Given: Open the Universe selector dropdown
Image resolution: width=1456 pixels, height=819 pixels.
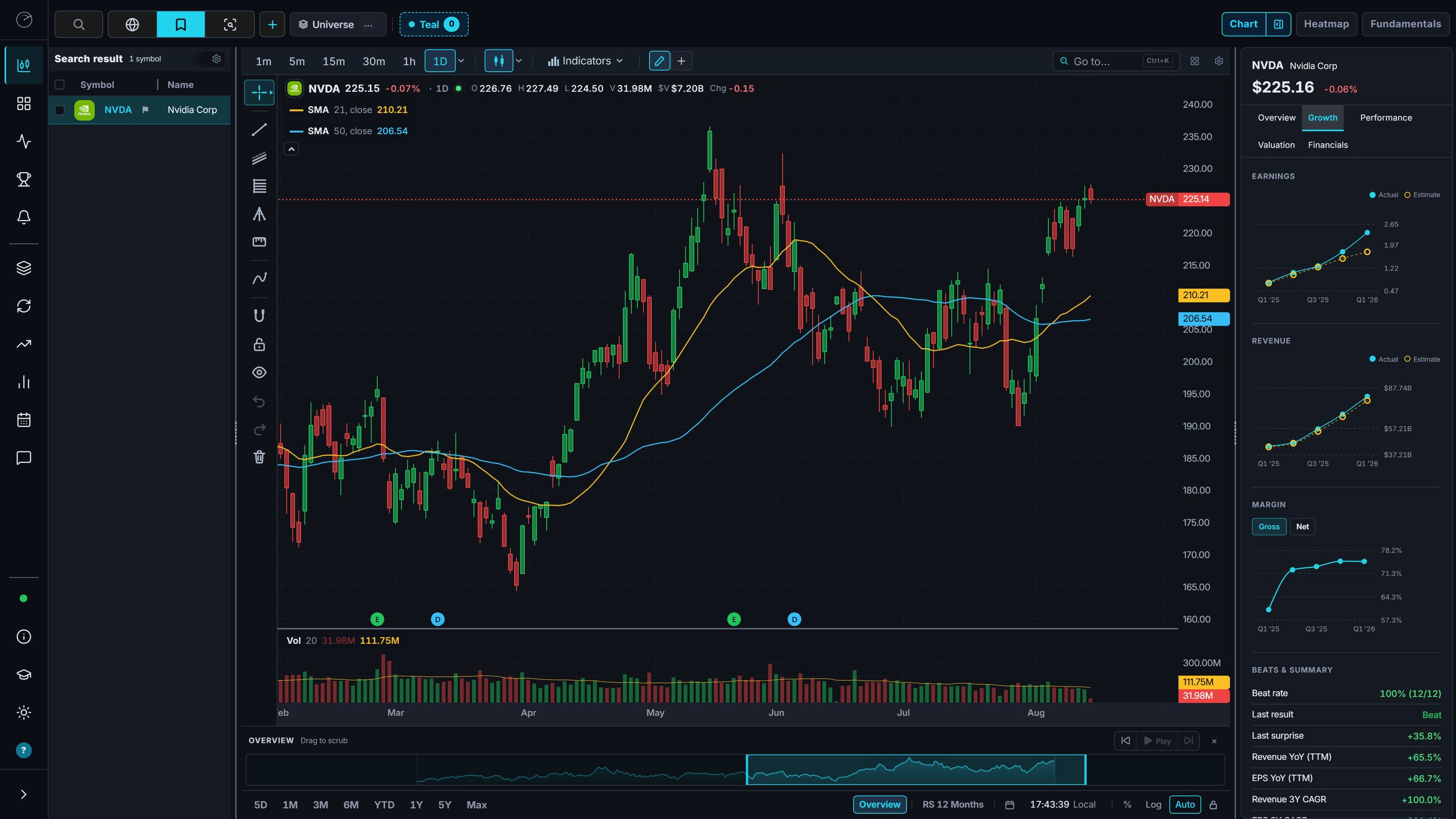Looking at the screenshot, I should click(326, 24).
